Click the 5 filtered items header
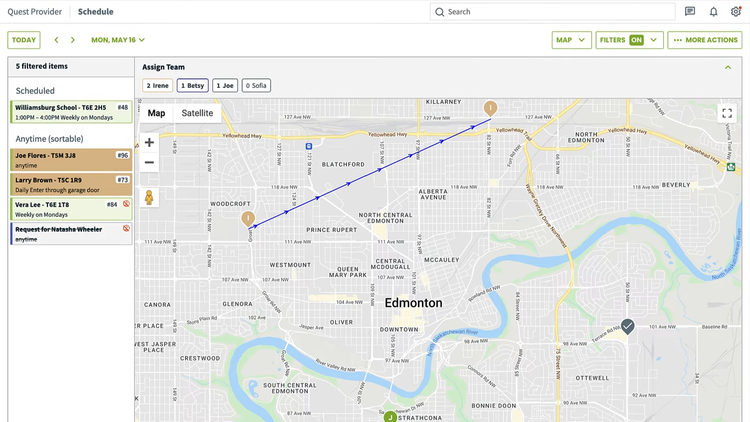Image resolution: width=750 pixels, height=422 pixels. pos(42,66)
